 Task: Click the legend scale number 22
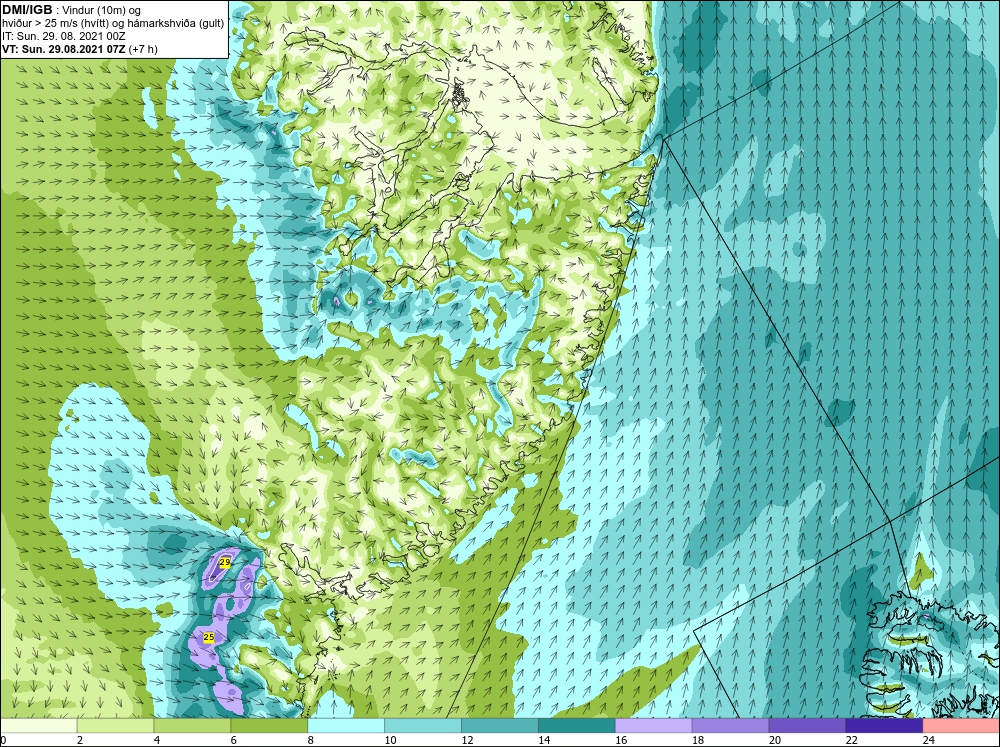[851, 740]
